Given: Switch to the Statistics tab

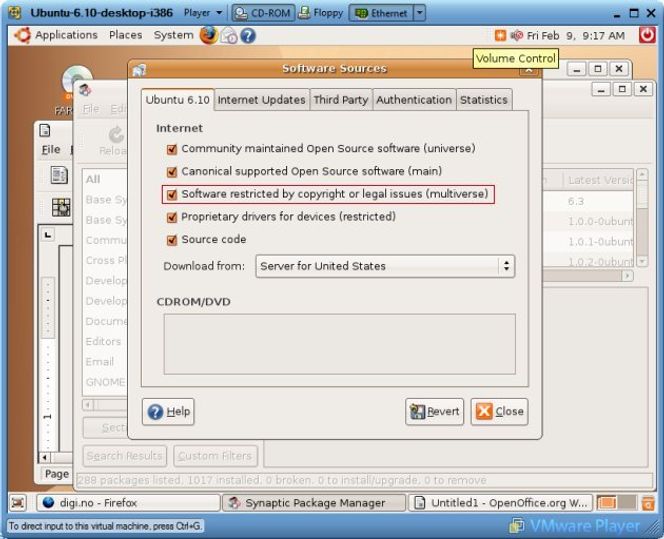Looking at the screenshot, I should click(484, 100).
